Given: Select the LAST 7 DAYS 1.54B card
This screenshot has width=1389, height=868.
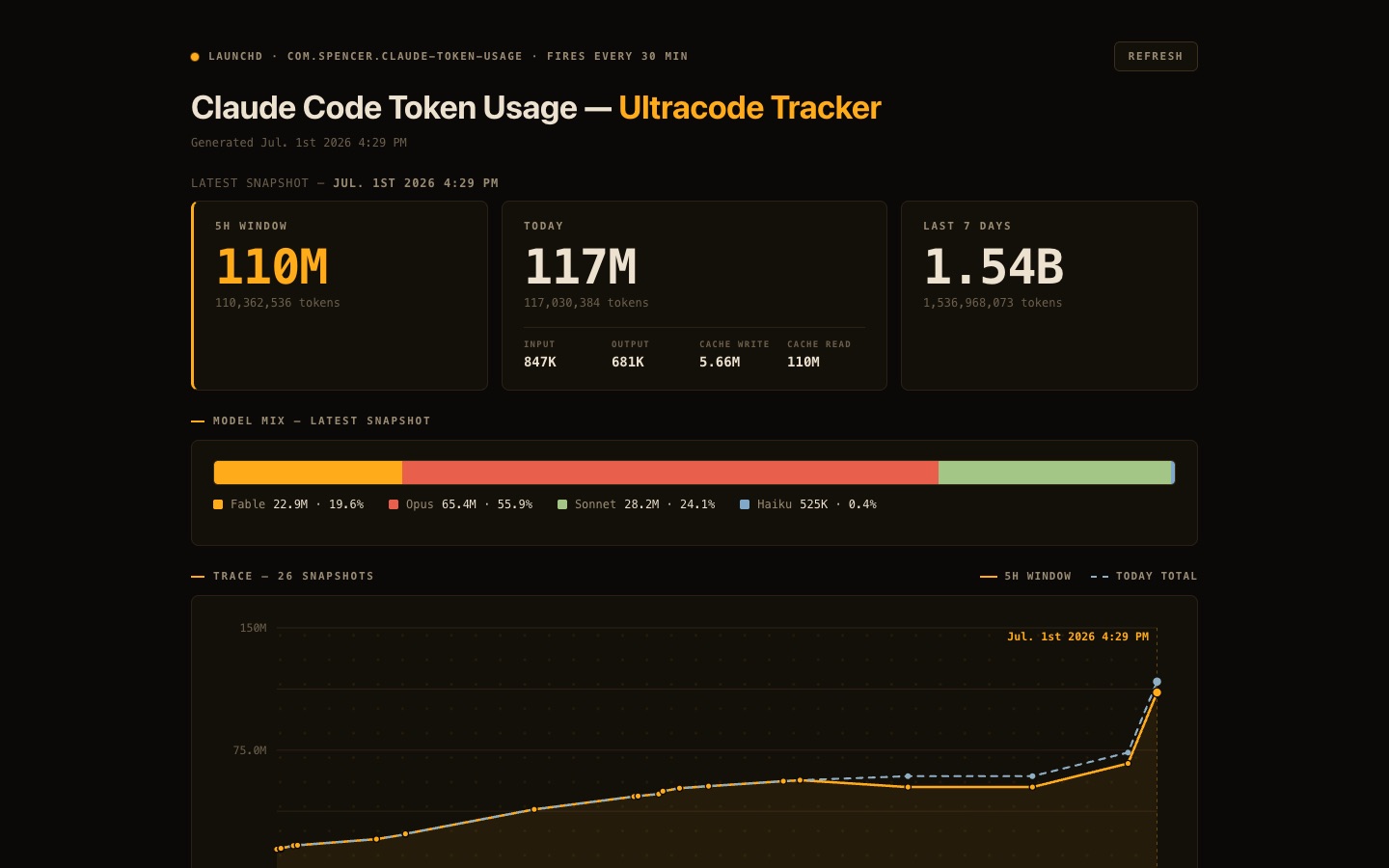Looking at the screenshot, I should (1049, 295).
